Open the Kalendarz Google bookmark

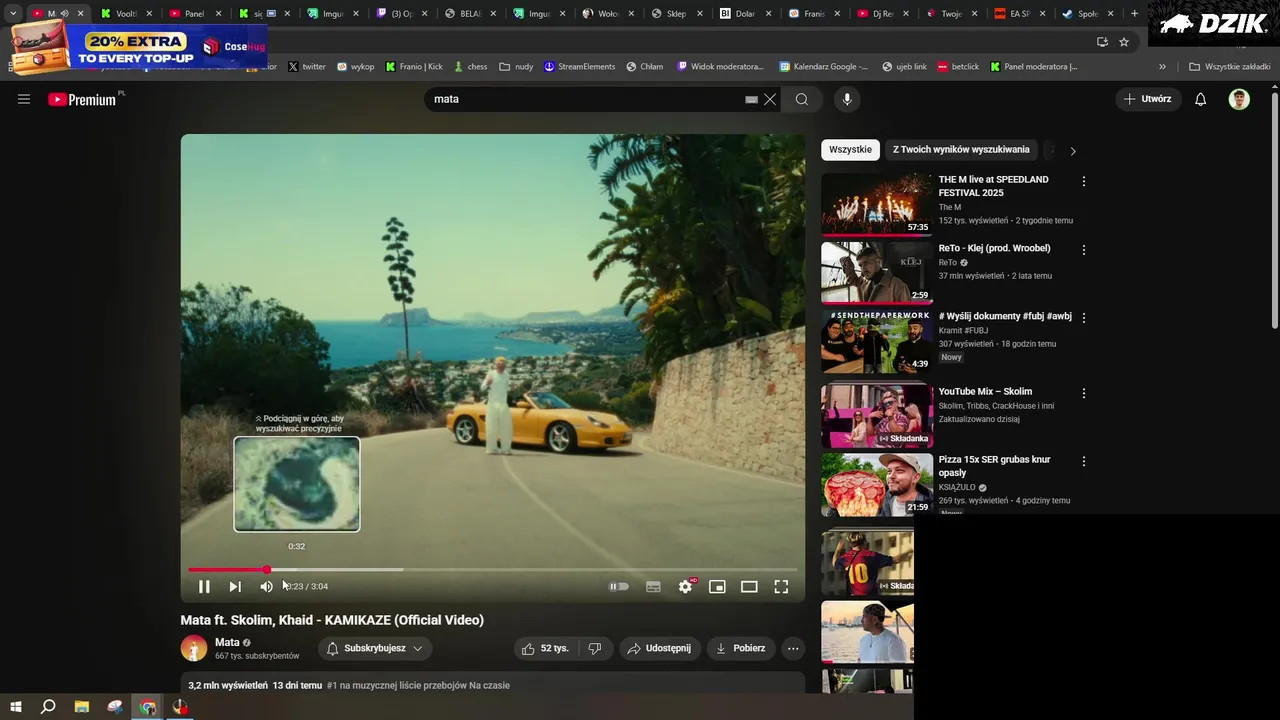tap(824, 67)
